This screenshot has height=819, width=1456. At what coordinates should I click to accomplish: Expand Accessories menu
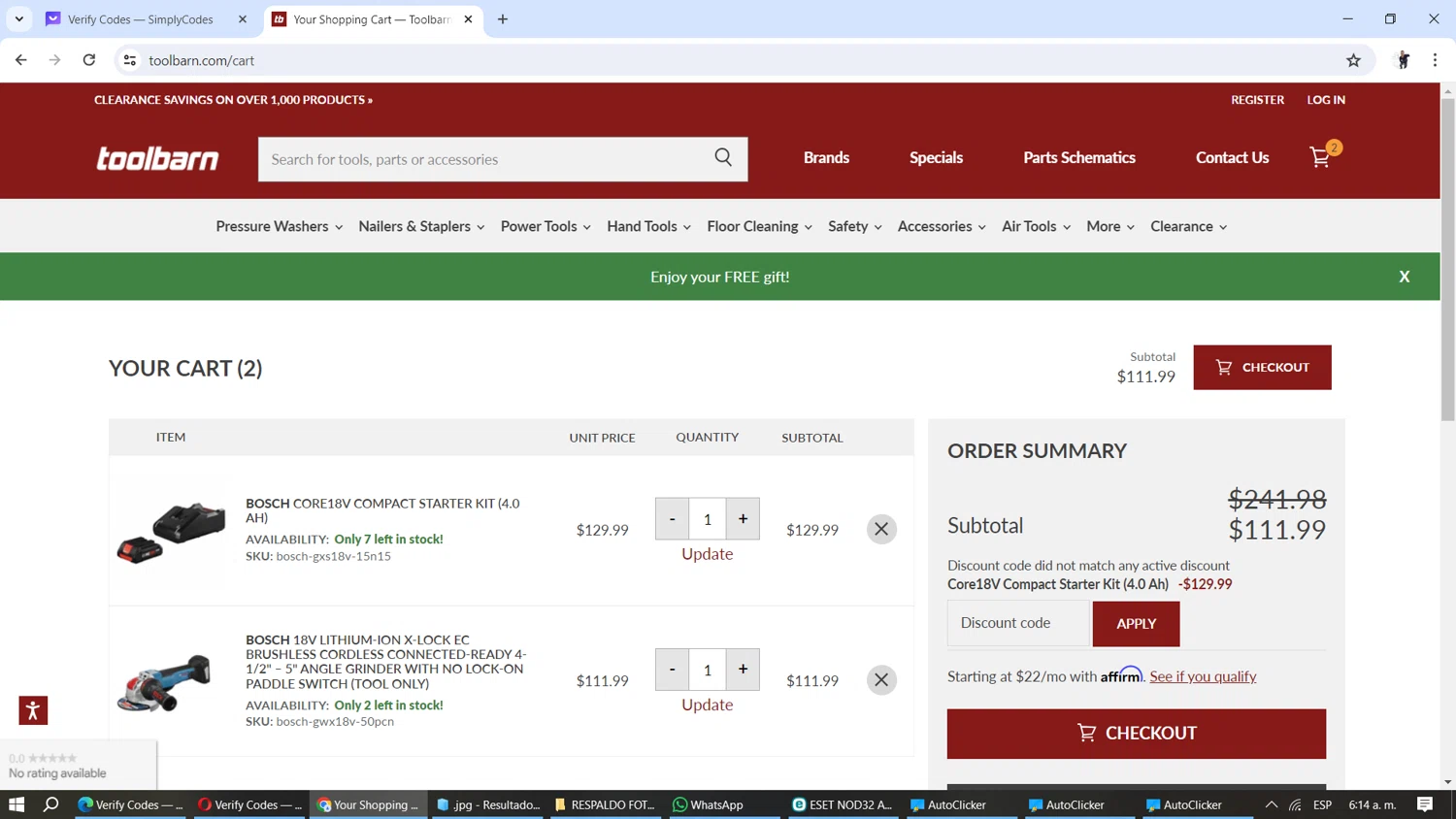click(942, 226)
